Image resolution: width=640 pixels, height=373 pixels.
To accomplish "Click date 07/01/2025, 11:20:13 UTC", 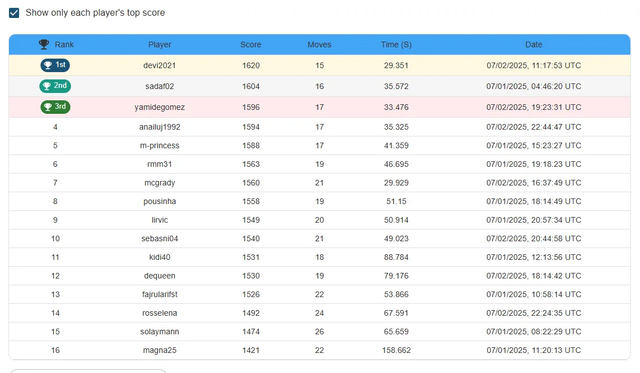I will [533, 350].
